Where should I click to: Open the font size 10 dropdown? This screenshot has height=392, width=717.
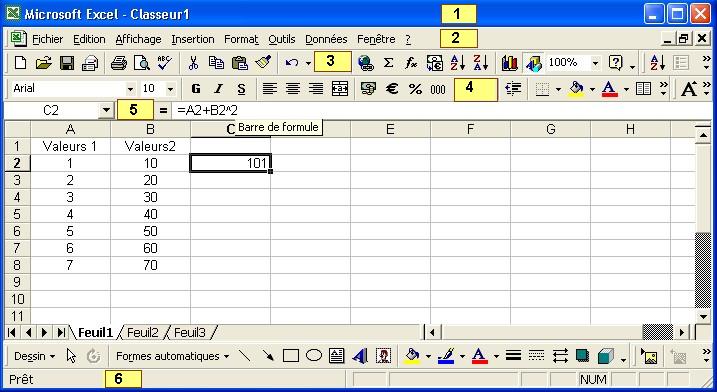(x=170, y=89)
